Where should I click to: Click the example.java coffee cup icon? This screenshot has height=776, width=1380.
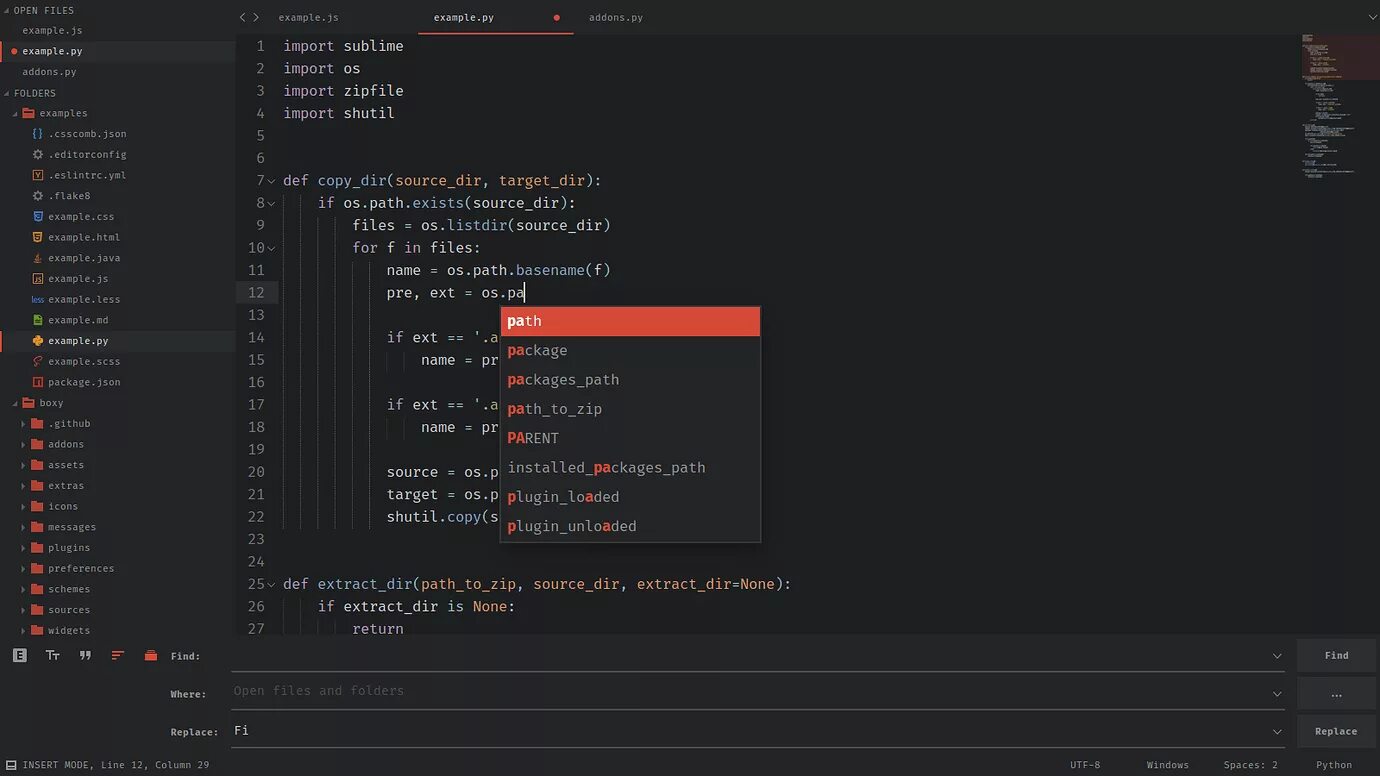(x=37, y=258)
